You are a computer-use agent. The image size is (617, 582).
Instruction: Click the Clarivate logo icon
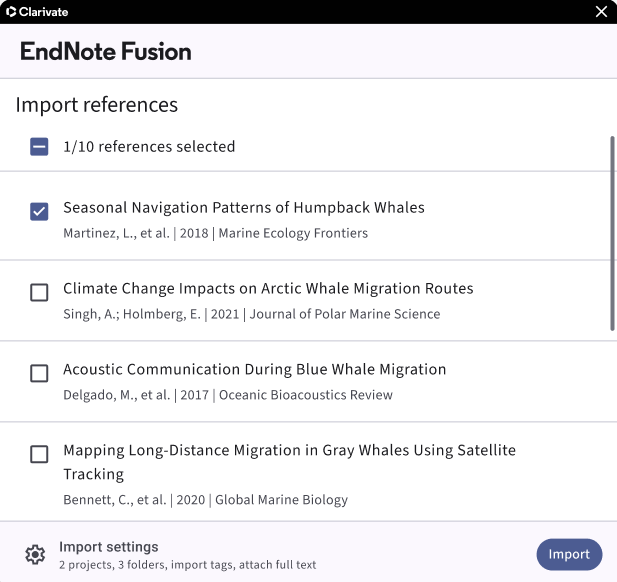[11, 12]
